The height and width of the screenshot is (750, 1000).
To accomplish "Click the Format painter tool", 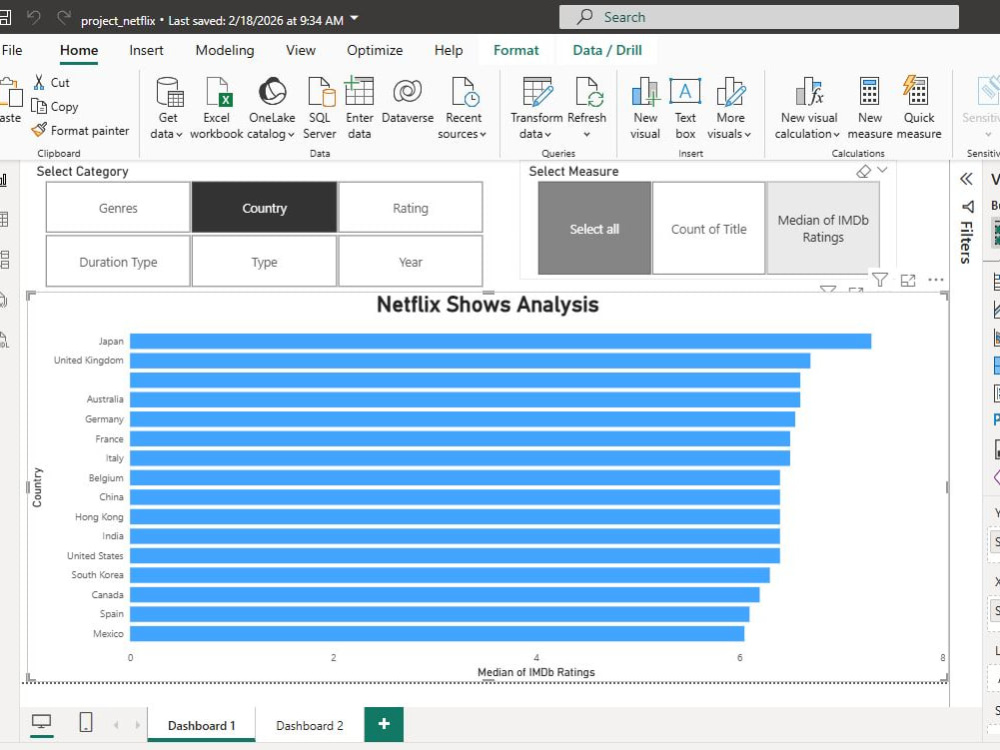I will [81, 131].
